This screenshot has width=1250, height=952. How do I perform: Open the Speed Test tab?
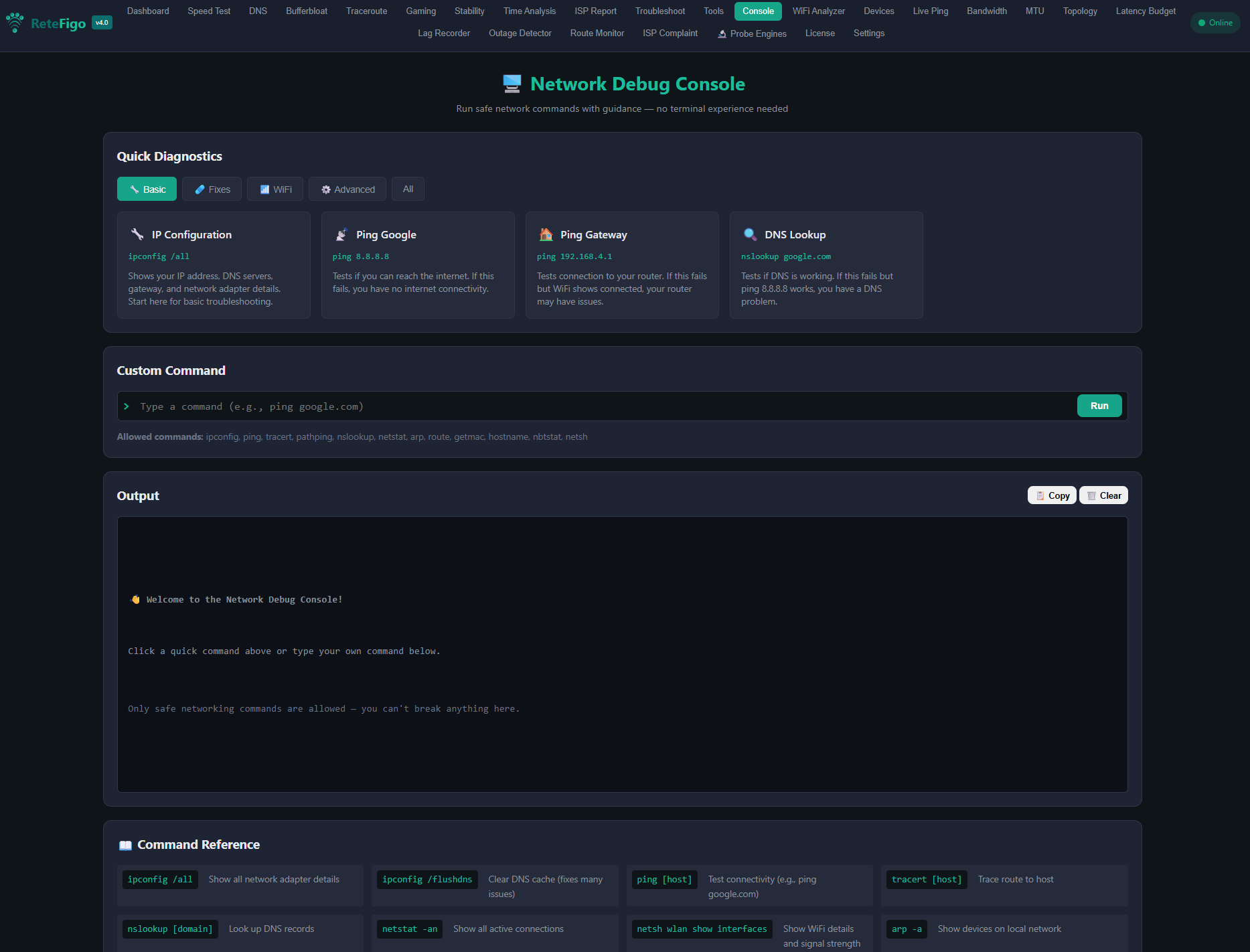(208, 11)
